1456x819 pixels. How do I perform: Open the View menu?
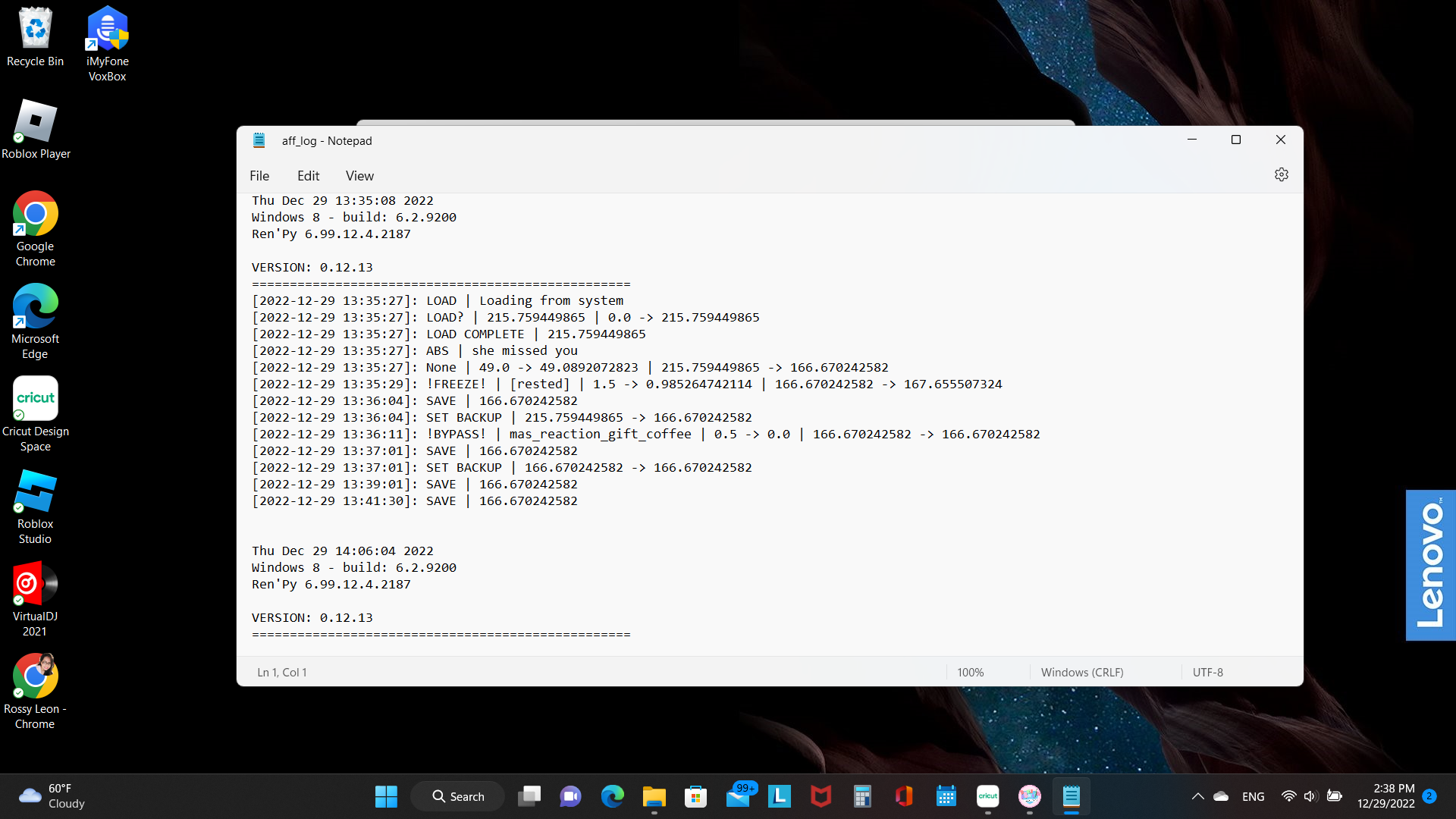[359, 176]
